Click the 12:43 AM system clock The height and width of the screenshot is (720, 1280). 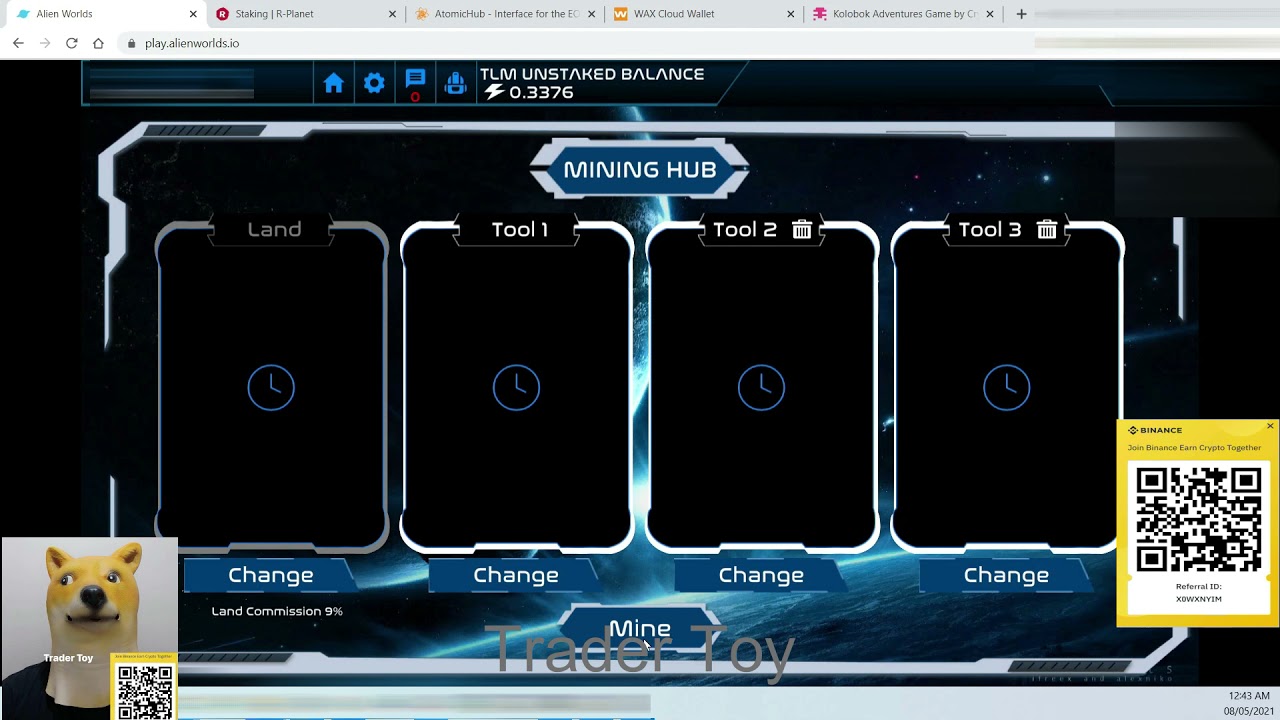(1249, 696)
